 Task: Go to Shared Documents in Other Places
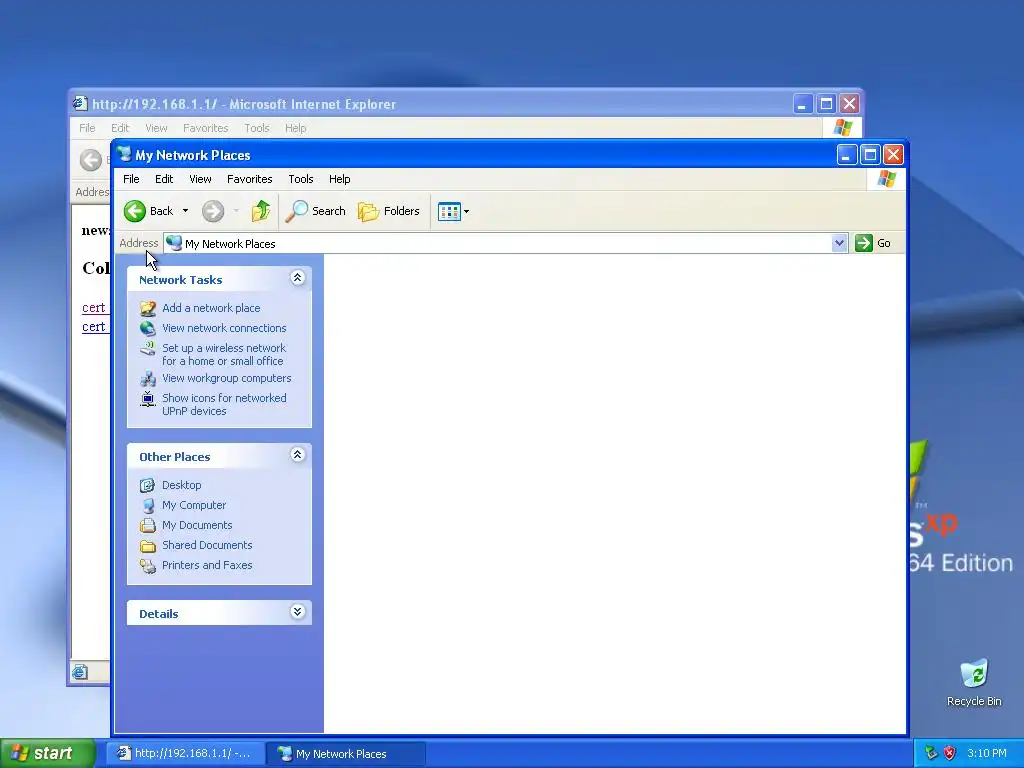coord(207,545)
